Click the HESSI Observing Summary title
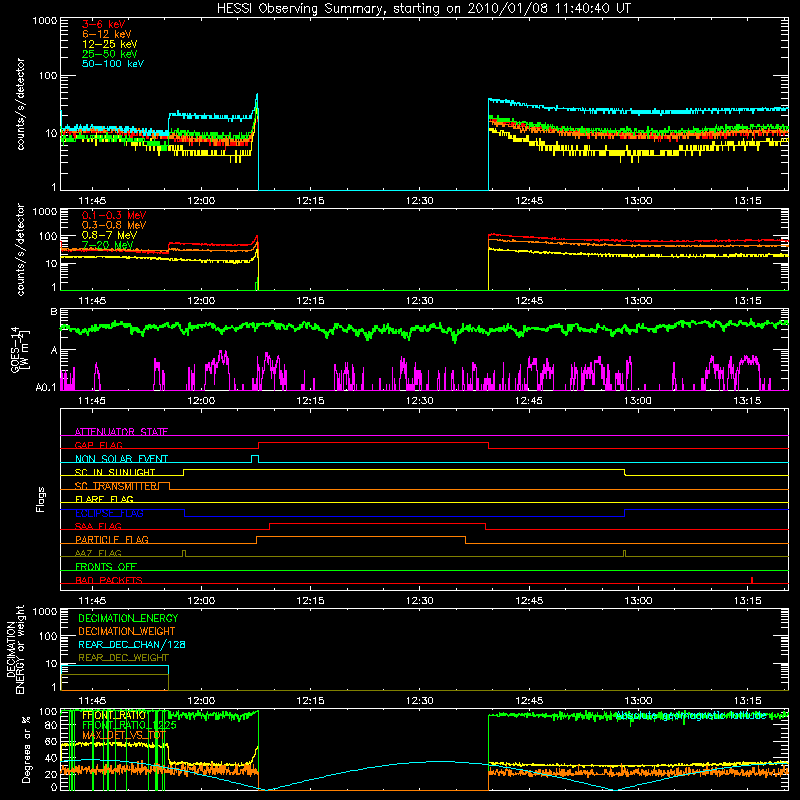The image size is (800, 800). [423, 9]
